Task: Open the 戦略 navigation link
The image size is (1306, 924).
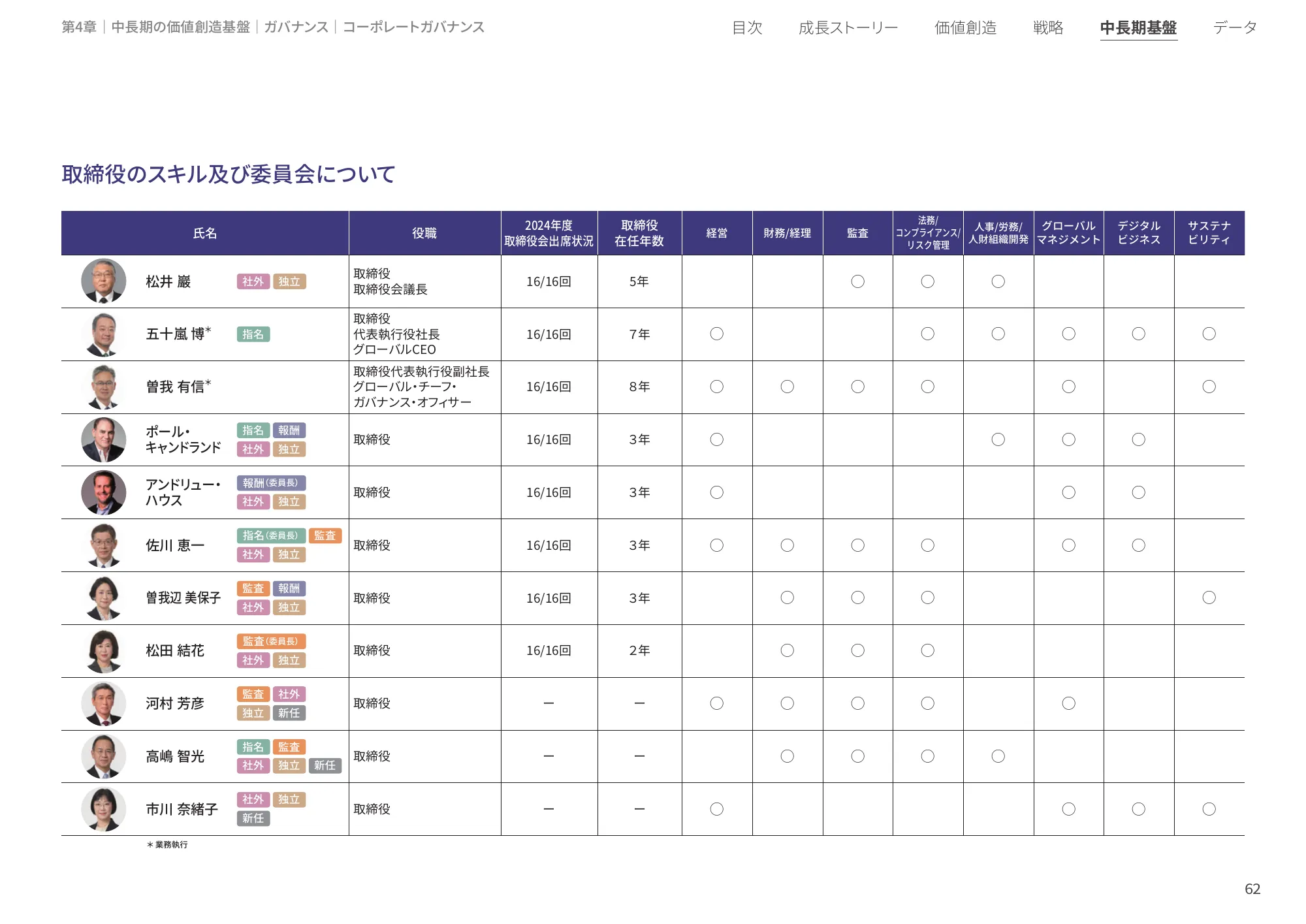Action: click(1048, 27)
